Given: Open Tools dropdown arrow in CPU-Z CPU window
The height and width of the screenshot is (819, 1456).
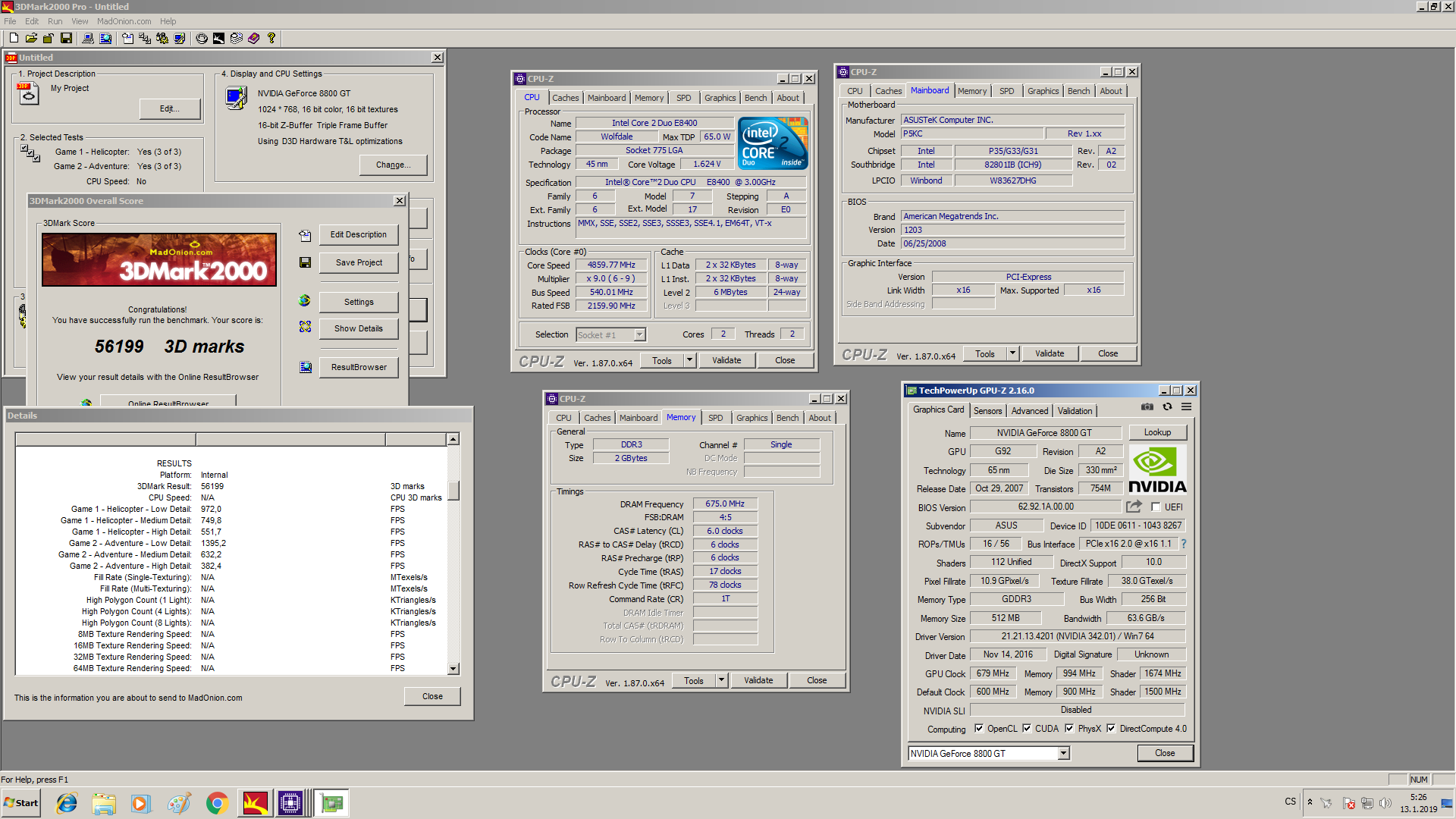Looking at the screenshot, I should pos(689,360).
